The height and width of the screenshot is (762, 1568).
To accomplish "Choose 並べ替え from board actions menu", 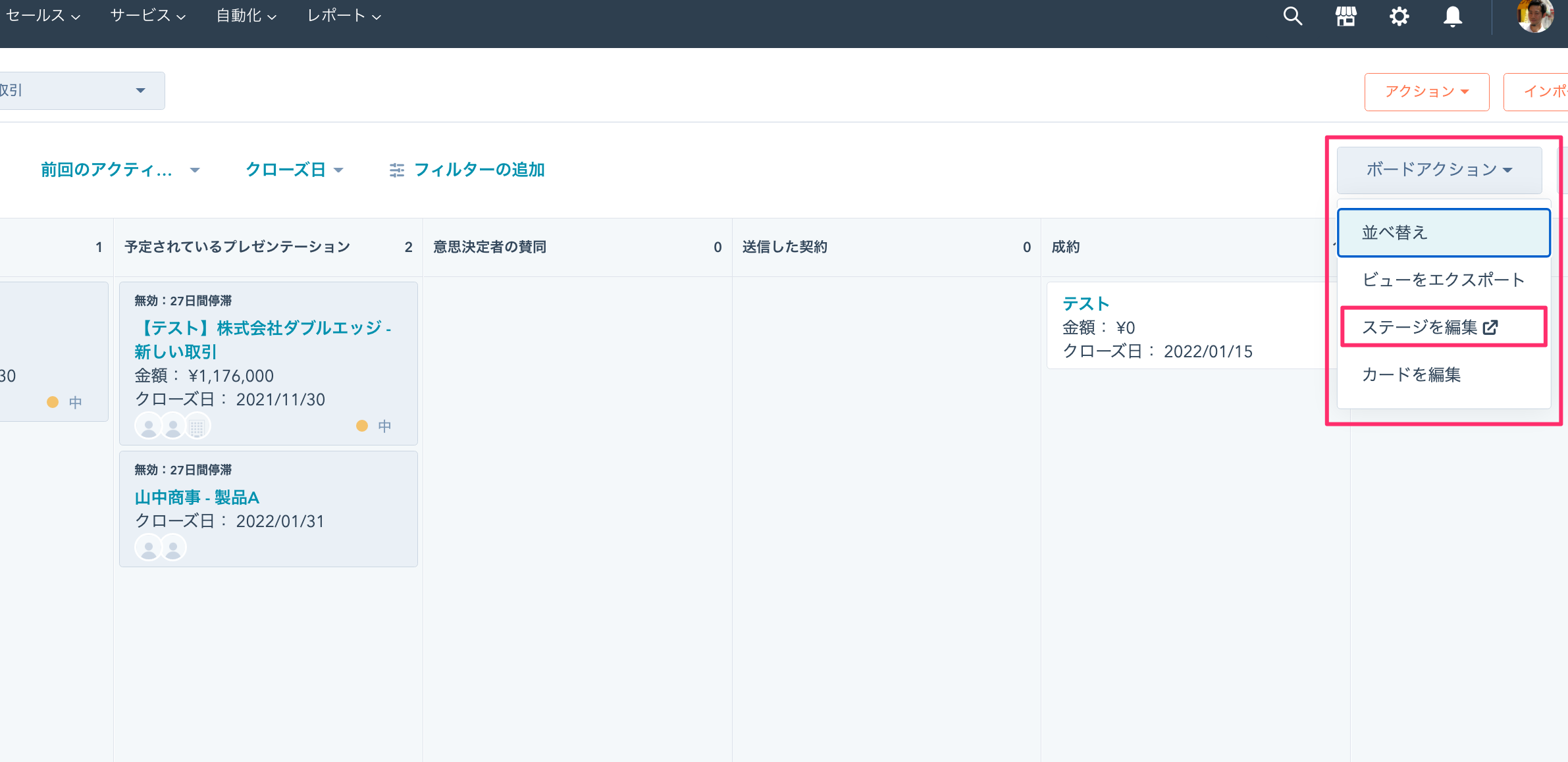I will click(x=1444, y=233).
